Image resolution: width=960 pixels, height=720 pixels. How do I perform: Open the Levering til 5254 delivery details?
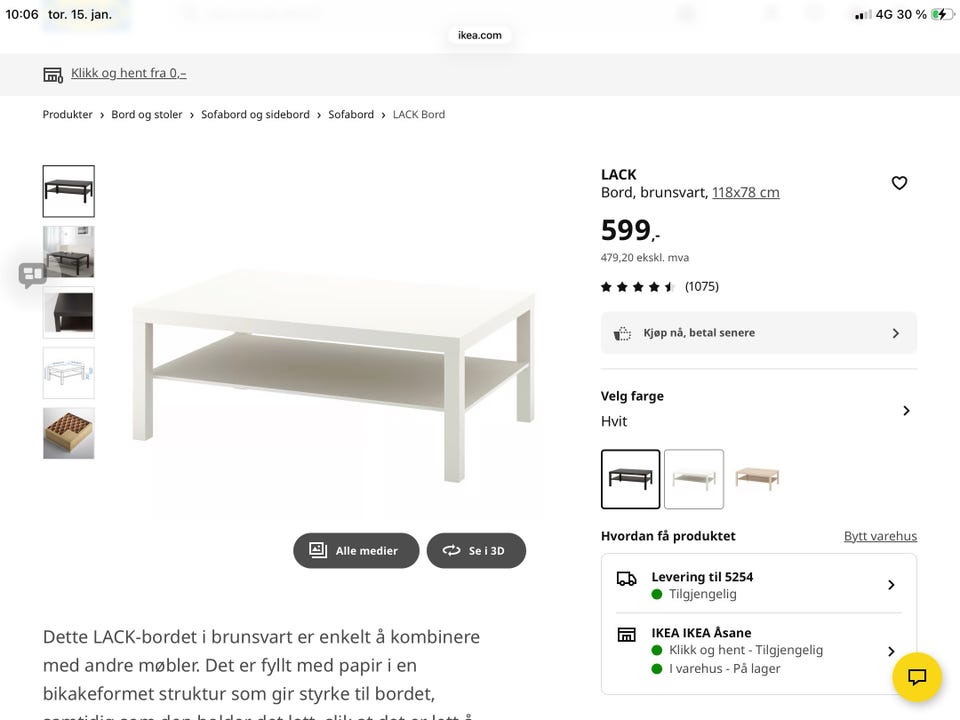tap(890, 585)
